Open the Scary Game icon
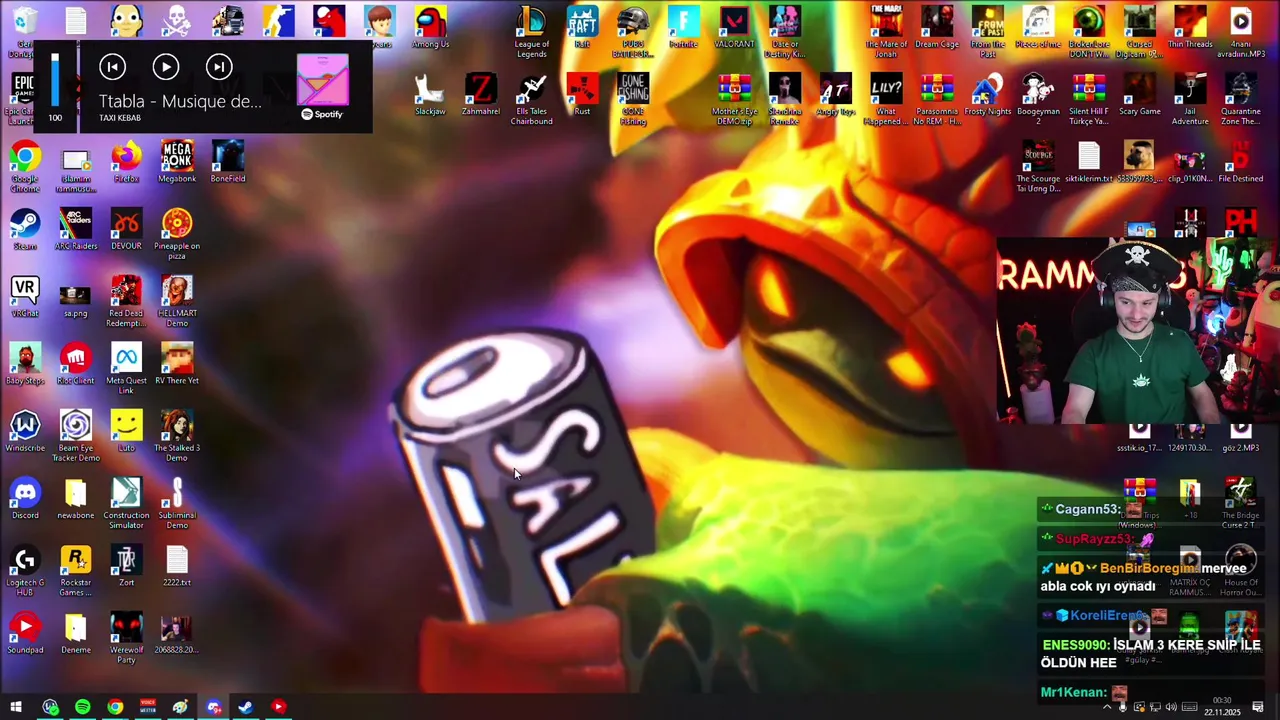This screenshot has height=720, width=1280. 1140,94
